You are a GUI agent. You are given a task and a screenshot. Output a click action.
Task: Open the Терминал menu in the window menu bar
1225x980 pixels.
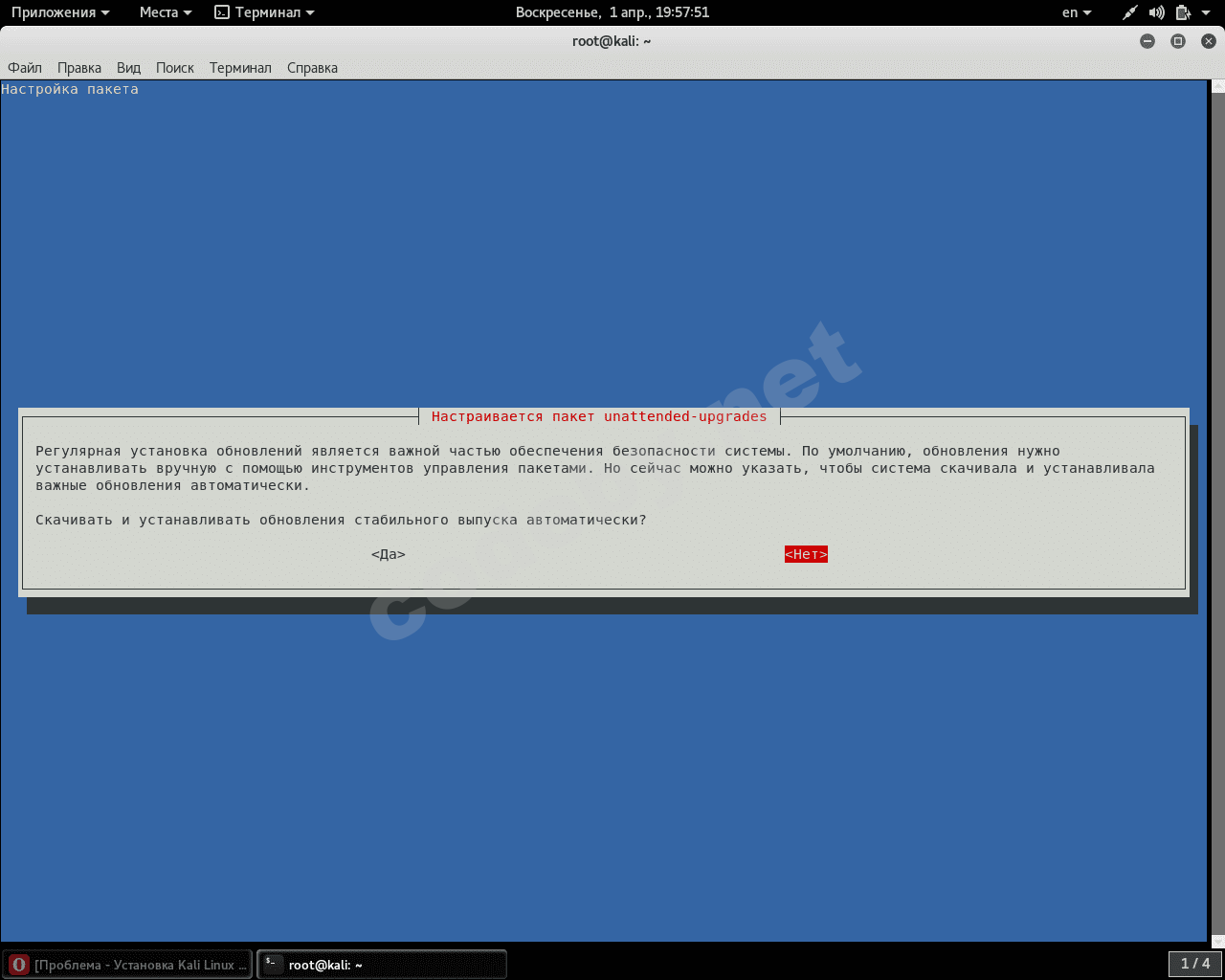[x=240, y=68]
